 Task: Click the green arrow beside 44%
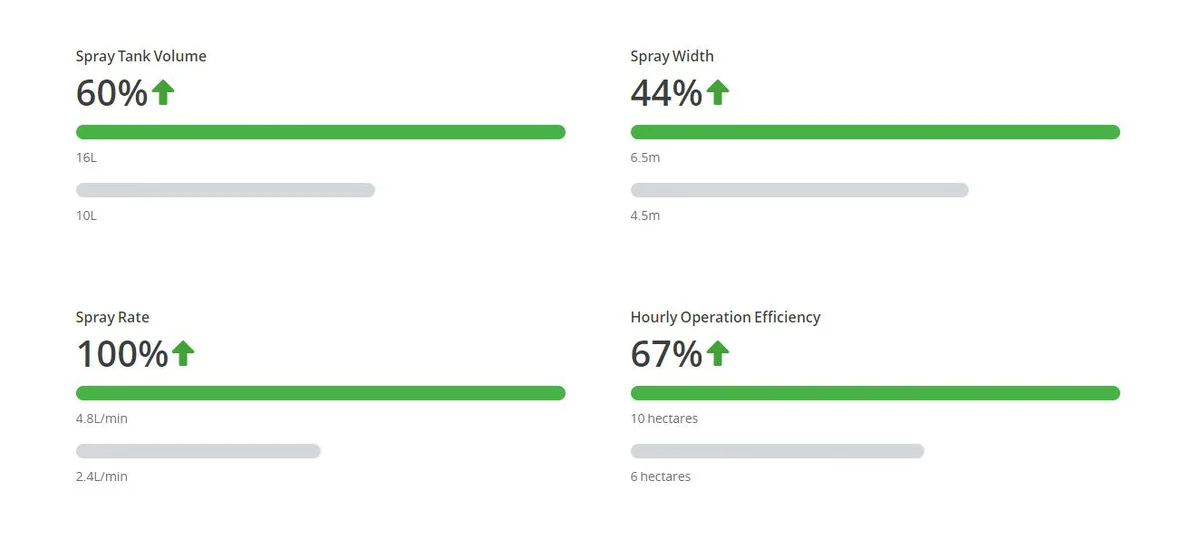click(x=718, y=93)
